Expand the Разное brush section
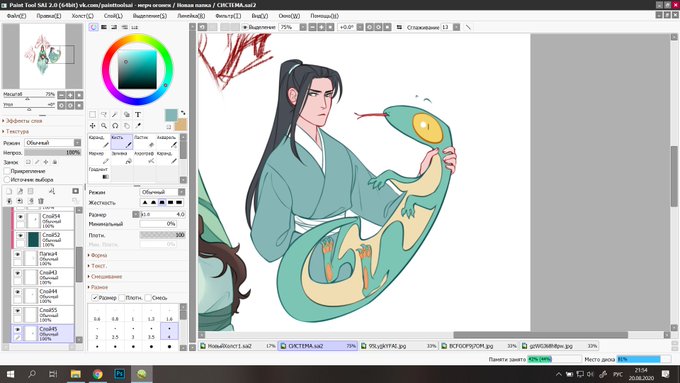 coord(98,287)
